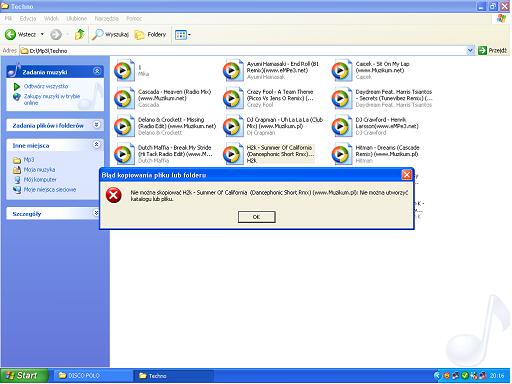Select Dutch Maffia - Break My Stride file
Screen dimensions: 512x384
[163, 154]
